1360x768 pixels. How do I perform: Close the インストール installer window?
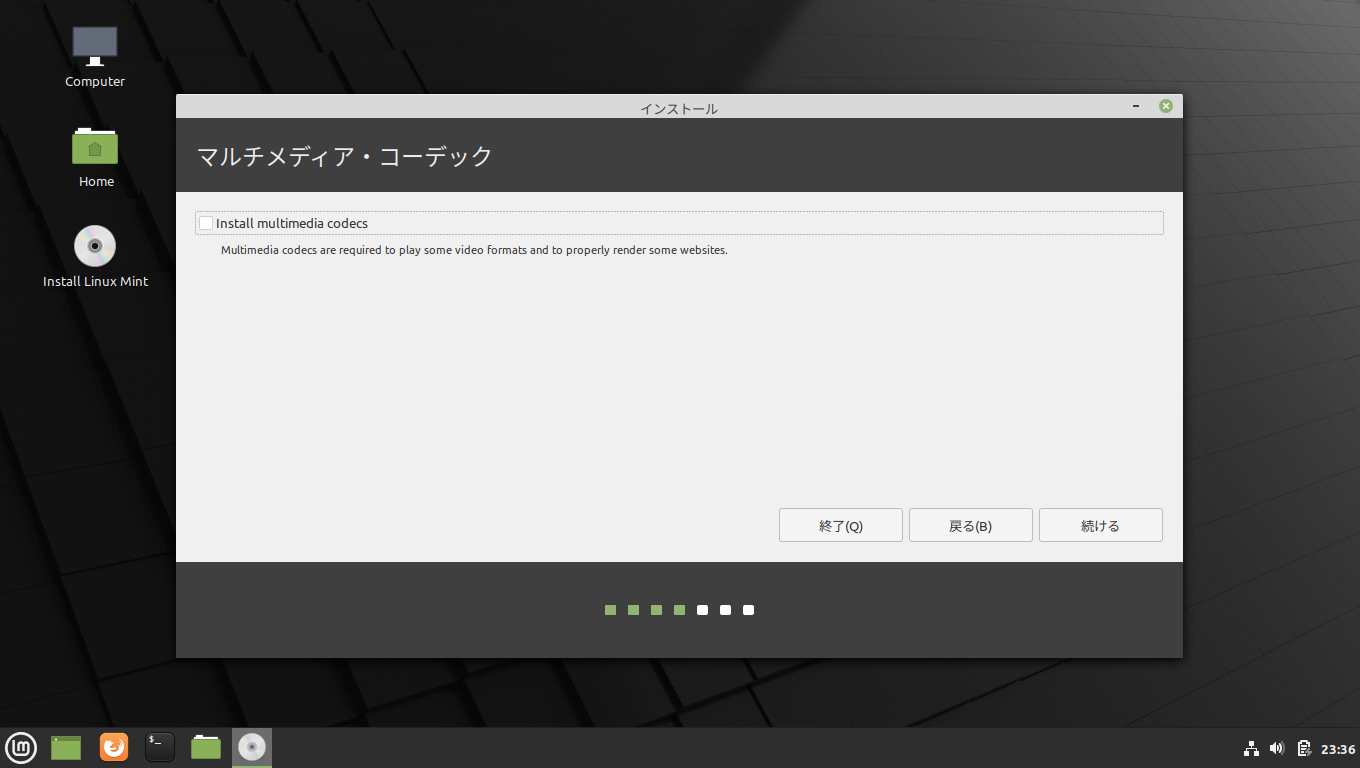point(1165,106)
